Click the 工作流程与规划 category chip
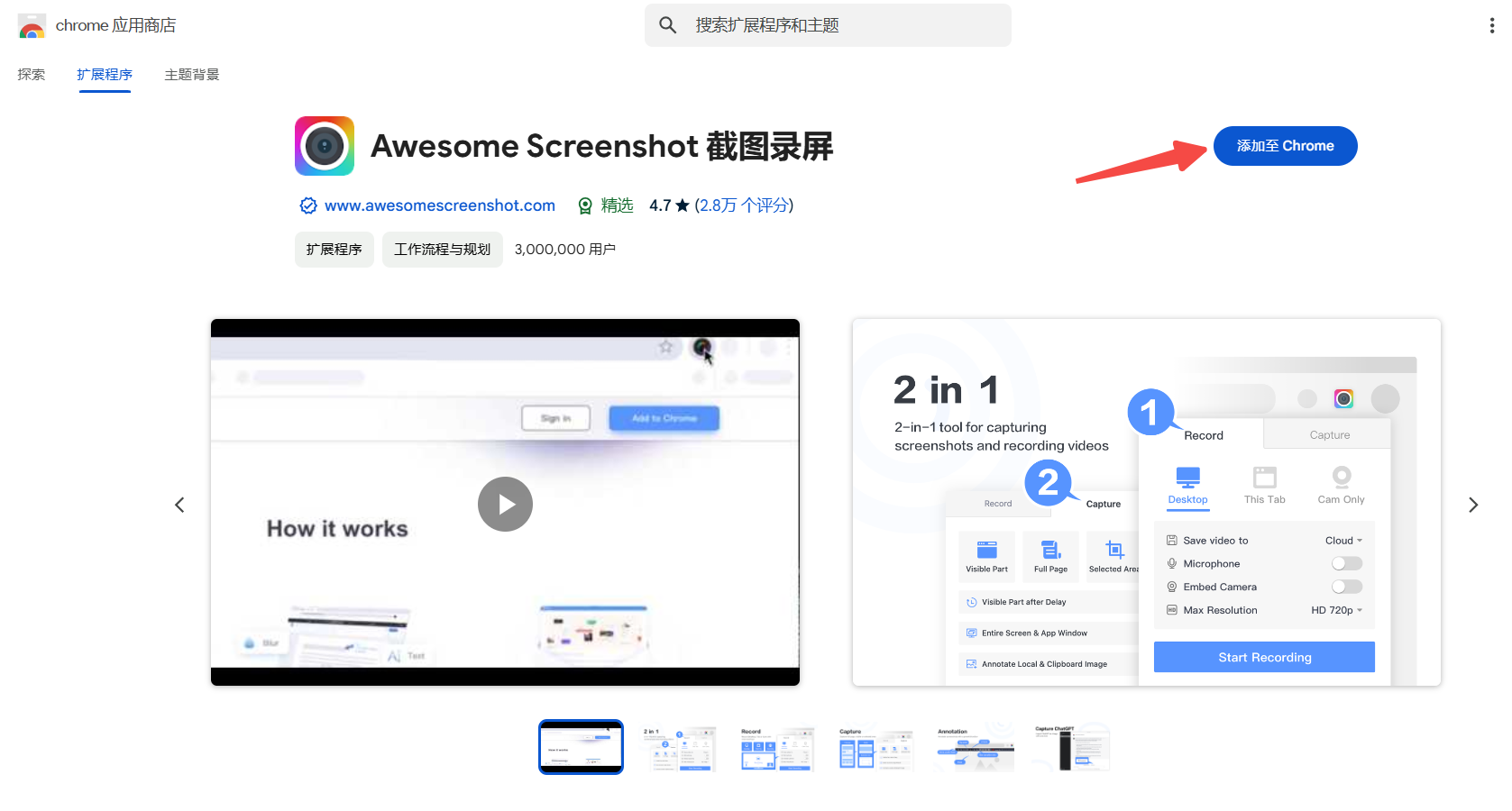1512x811 pixels. 443,250
